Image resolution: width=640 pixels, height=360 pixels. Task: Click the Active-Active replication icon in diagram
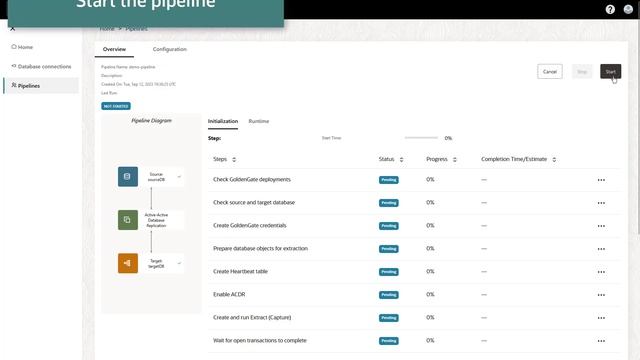[128, 220]
